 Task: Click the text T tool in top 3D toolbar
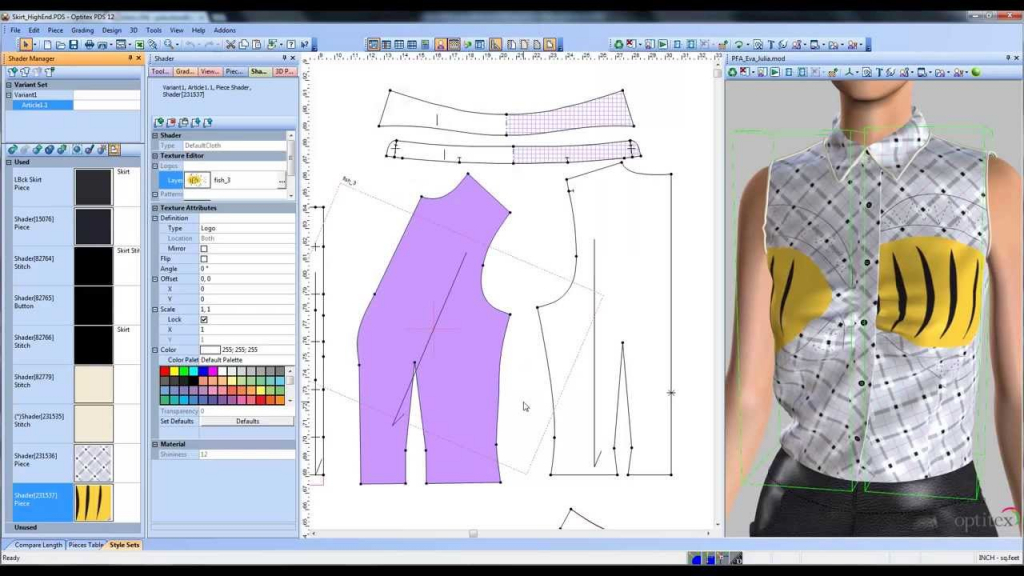[771, 44]
